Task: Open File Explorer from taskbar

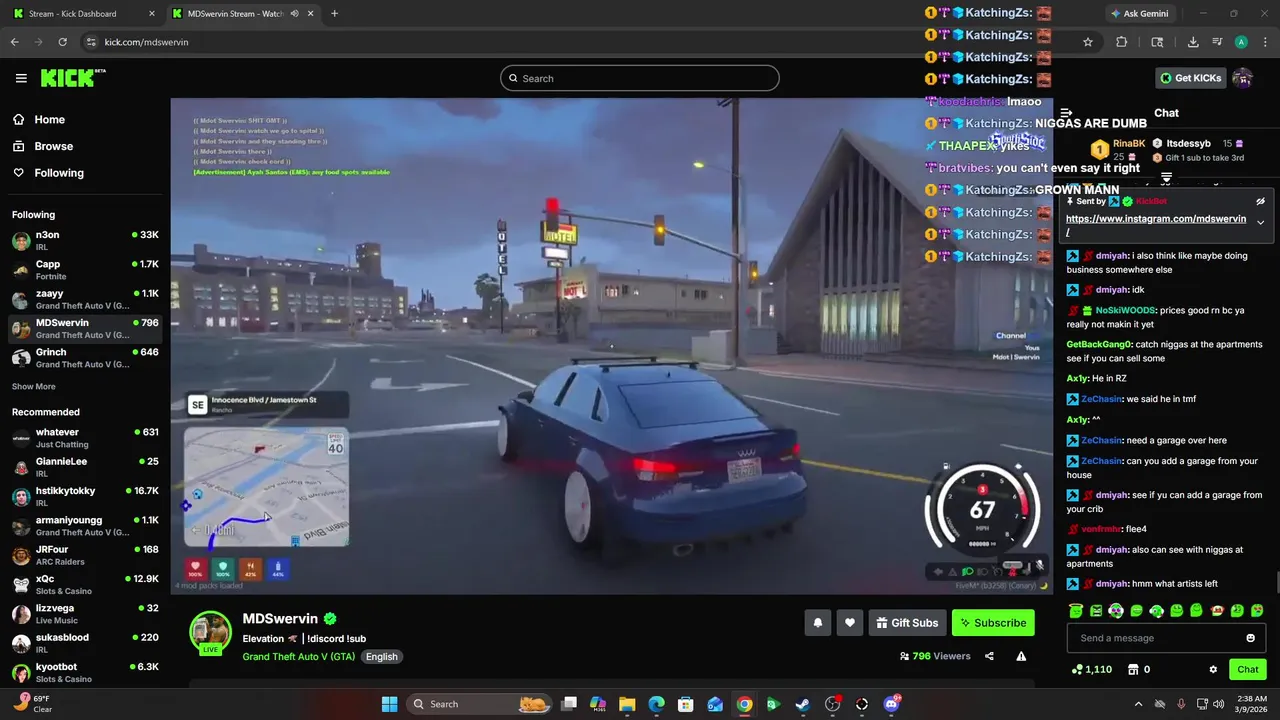Action: (627, 704)
